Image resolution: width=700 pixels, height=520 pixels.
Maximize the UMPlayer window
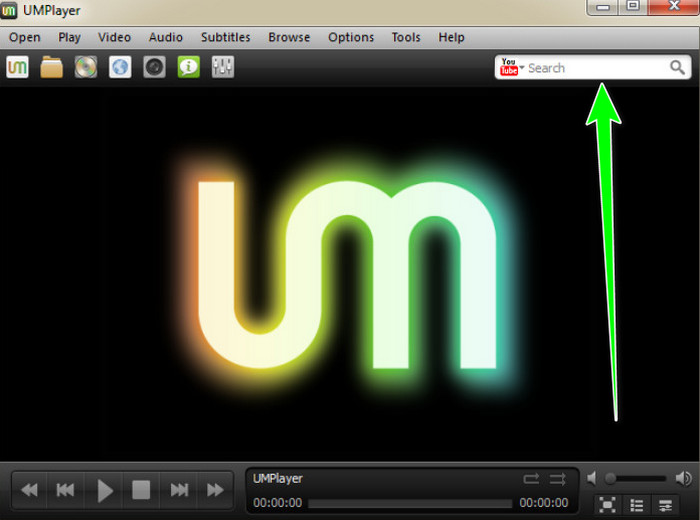pyautogui.click(x=633, y=7)
